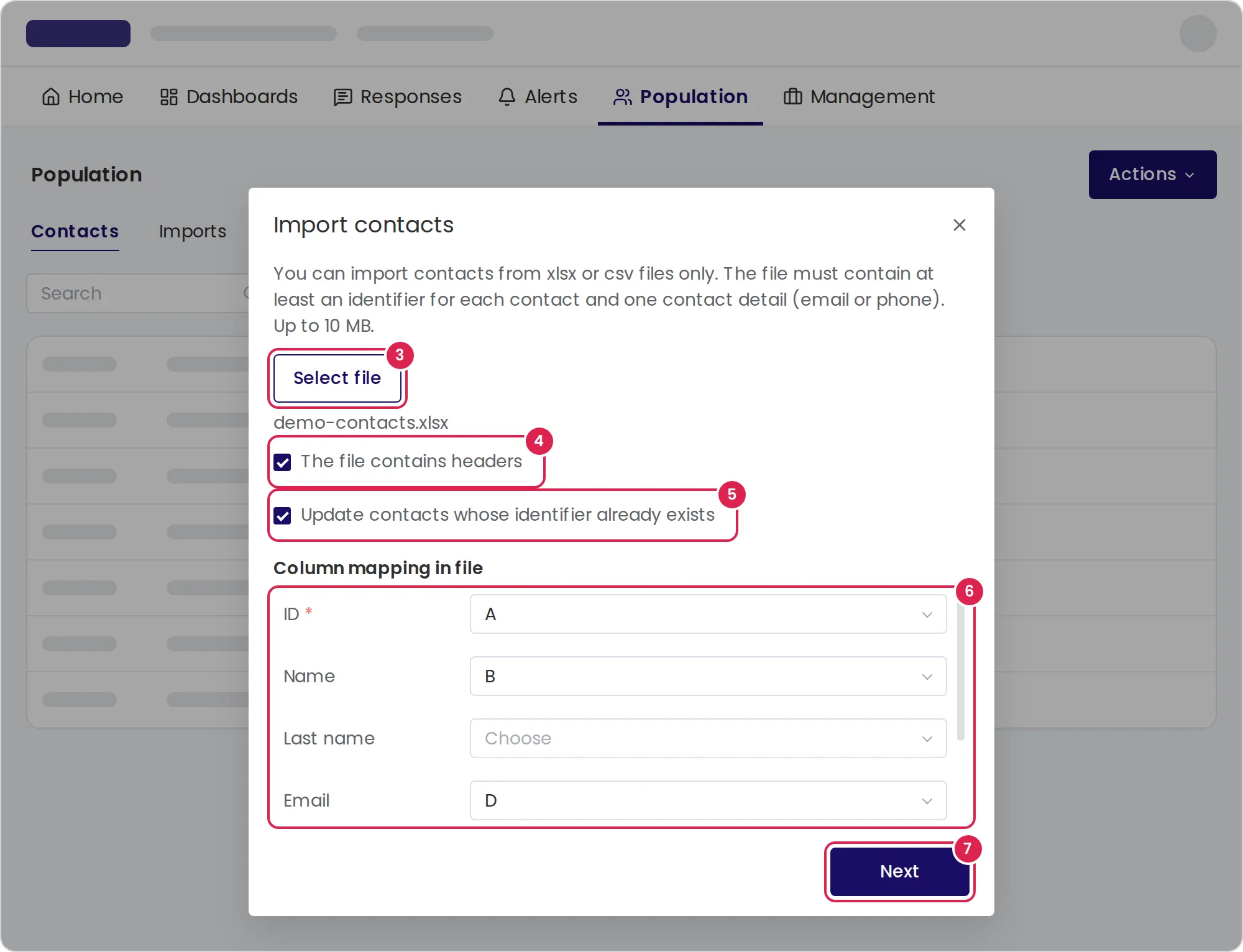Open the Management section
This screenshot has height=952, width=1243.
(x=859, y=97)
